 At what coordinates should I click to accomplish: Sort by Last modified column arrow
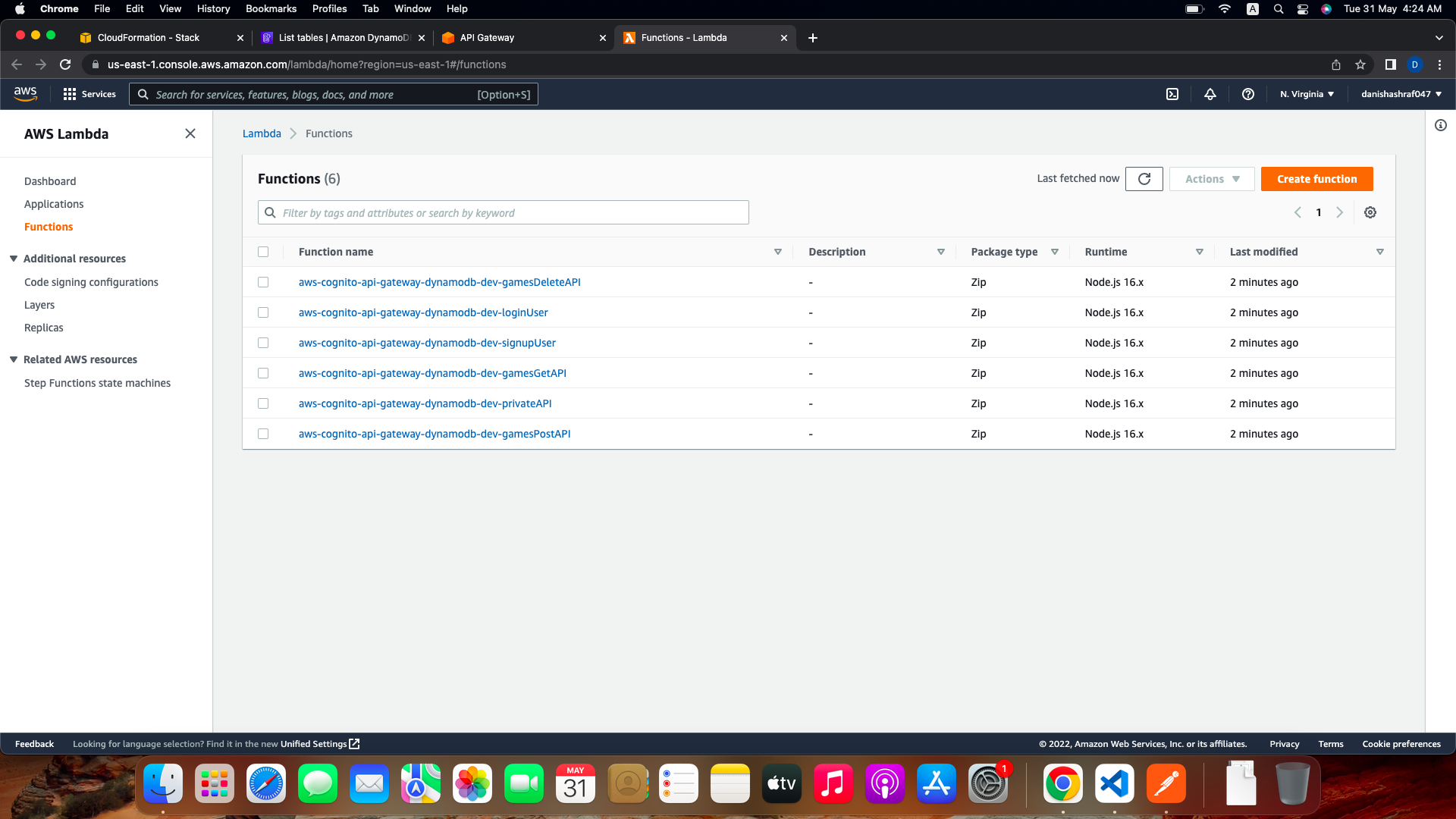1379,252
